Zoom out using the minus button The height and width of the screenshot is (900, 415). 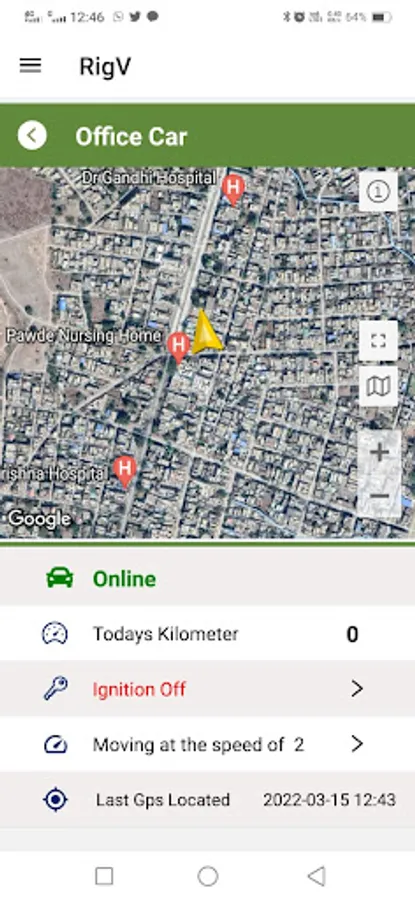[x=379, y=496]
